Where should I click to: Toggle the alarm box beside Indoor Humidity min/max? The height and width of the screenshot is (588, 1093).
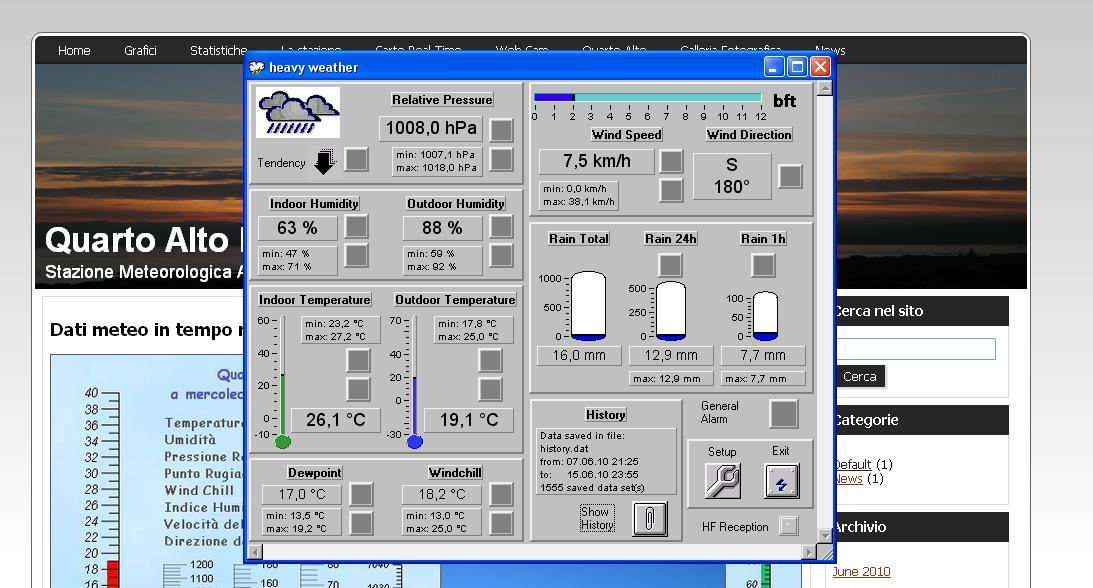(x=356, y=256)
